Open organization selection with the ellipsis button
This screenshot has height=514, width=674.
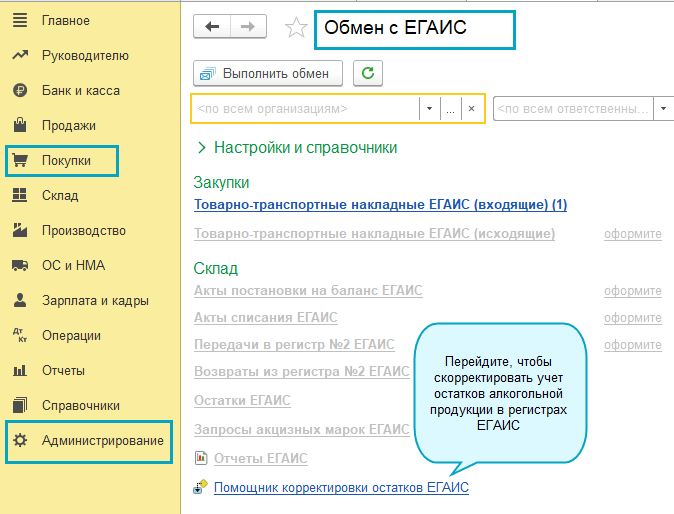[x=450, y=109]
